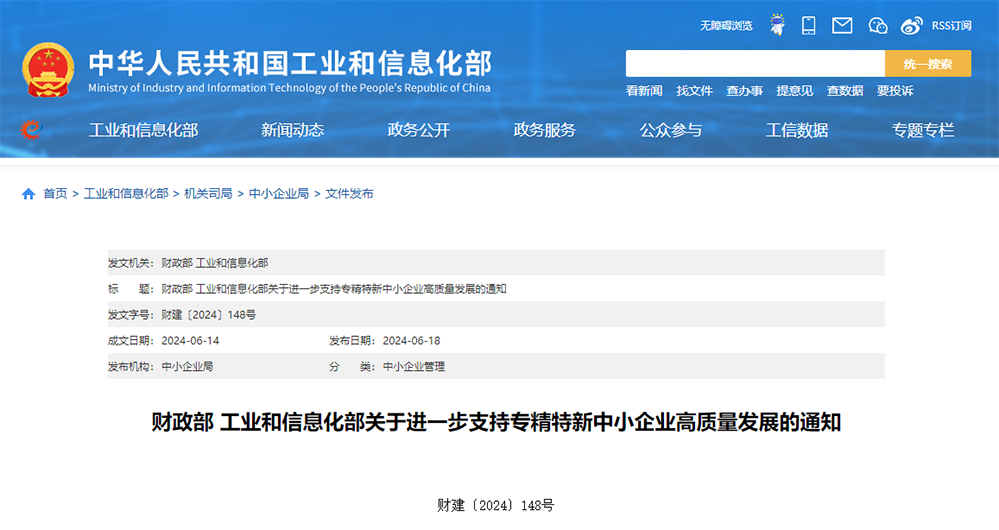Go to 中小企业局 in breadcrumb
This screenshot has height=530, width=999.
(x=279, y=194)
